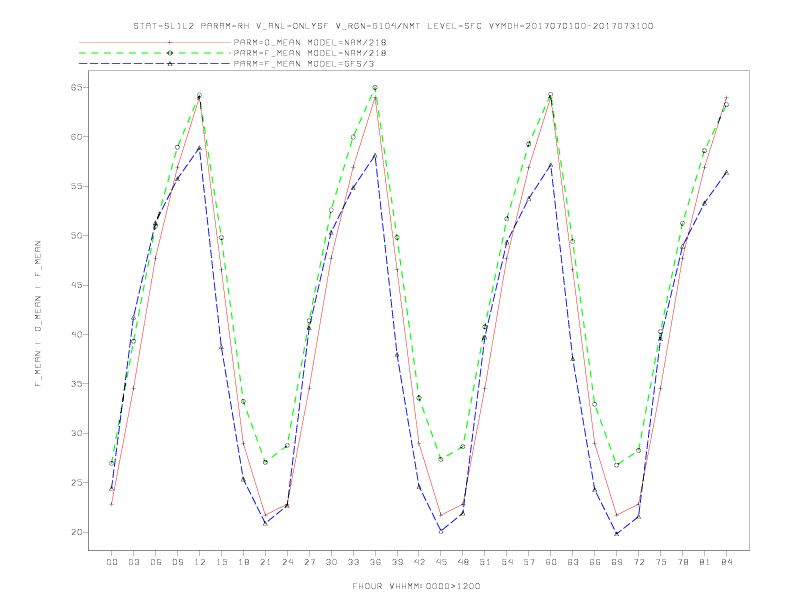This screenshot has width=792, height=612.
Task: Click the x-axis label FHOUR VHHMM:0000>1200
Action: click(416, 586)
